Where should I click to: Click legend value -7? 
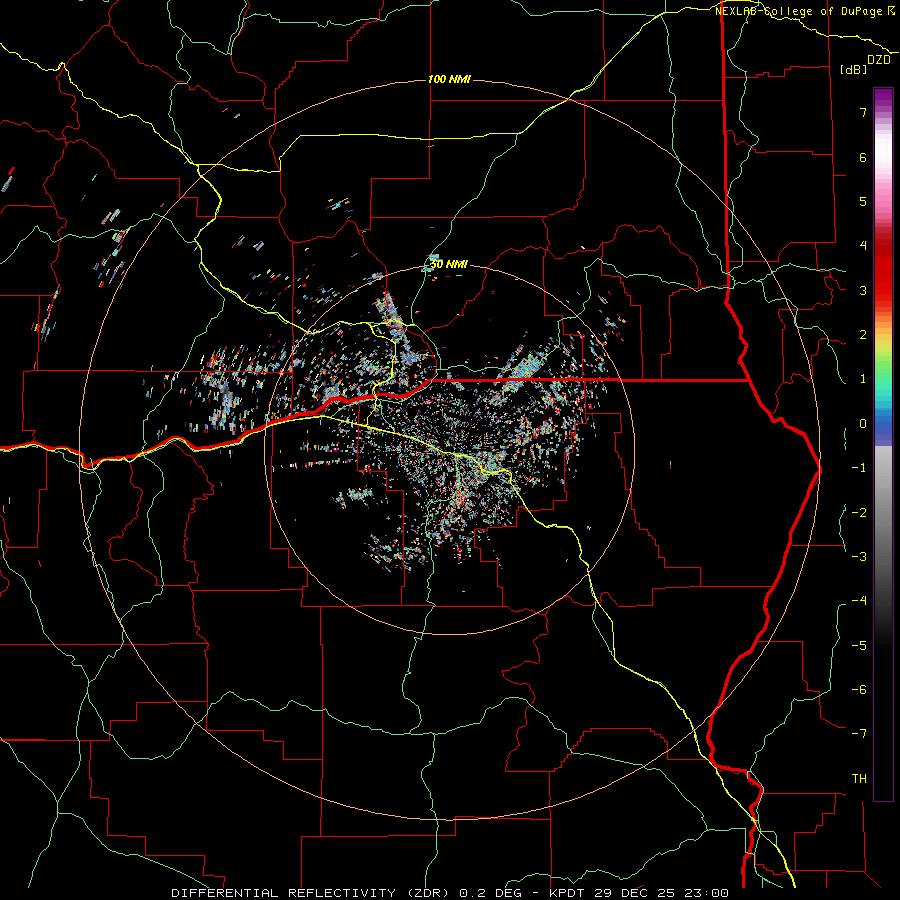coord(859,734)
